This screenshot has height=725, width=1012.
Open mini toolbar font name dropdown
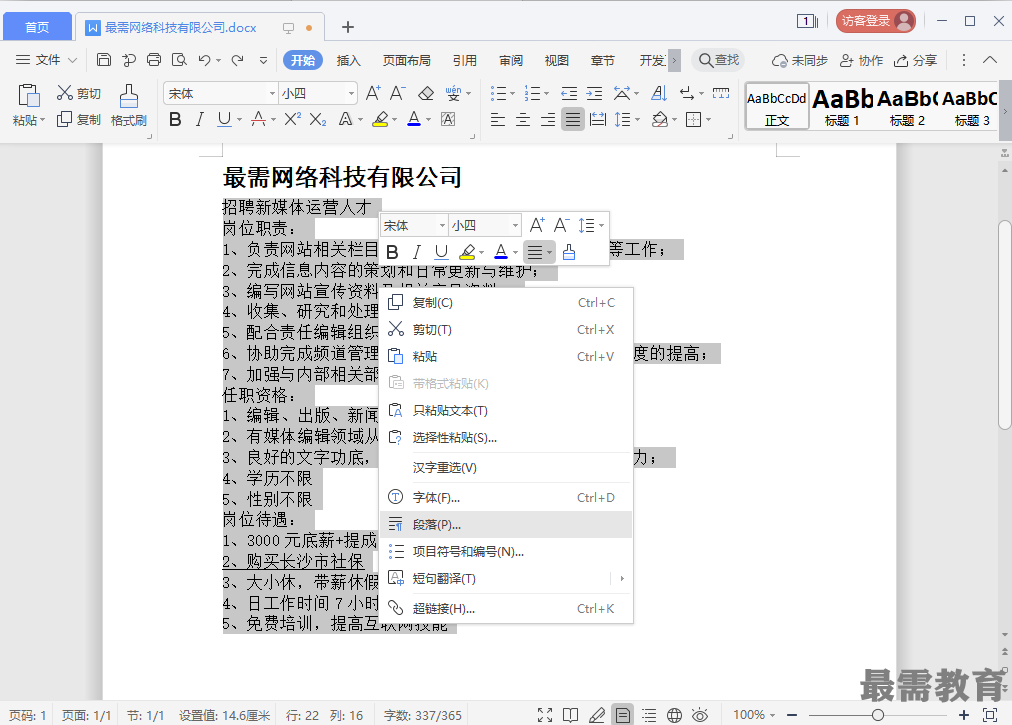(442, 225)
